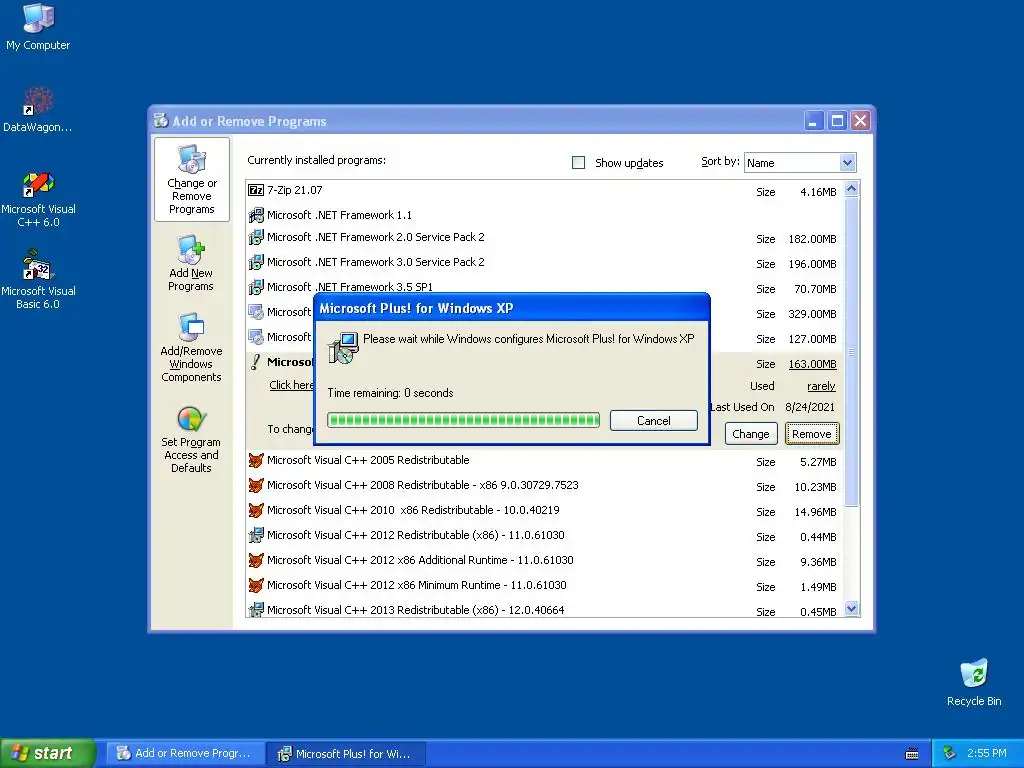
Task: Click the selected Microsoft Plus! exclamation icon
Action: (x=256, y=362)
